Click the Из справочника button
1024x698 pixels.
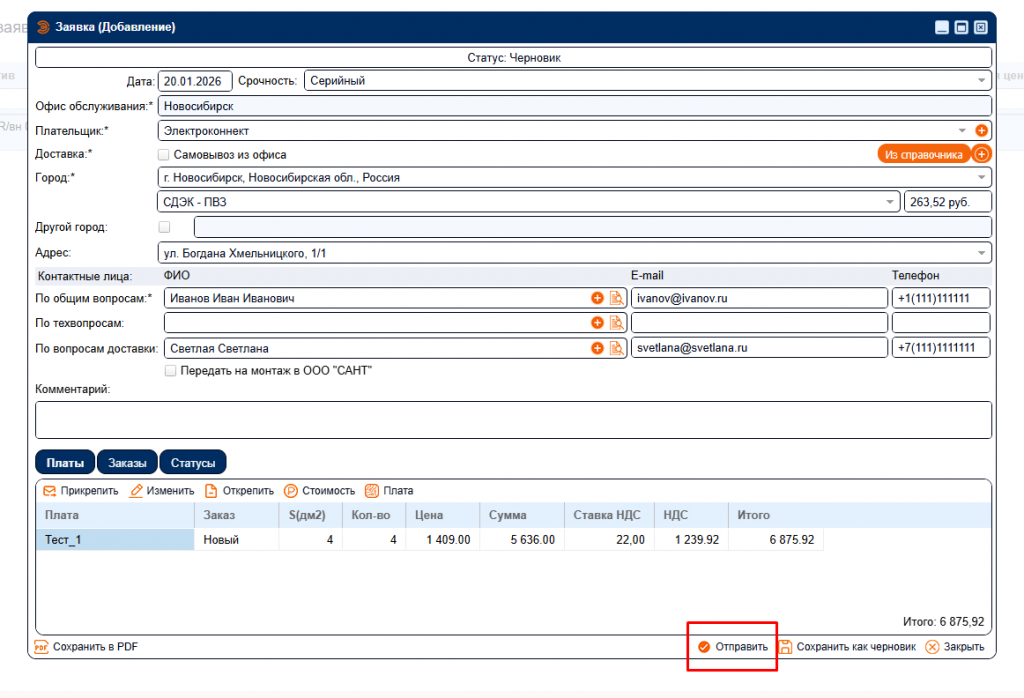pos(924,154)
